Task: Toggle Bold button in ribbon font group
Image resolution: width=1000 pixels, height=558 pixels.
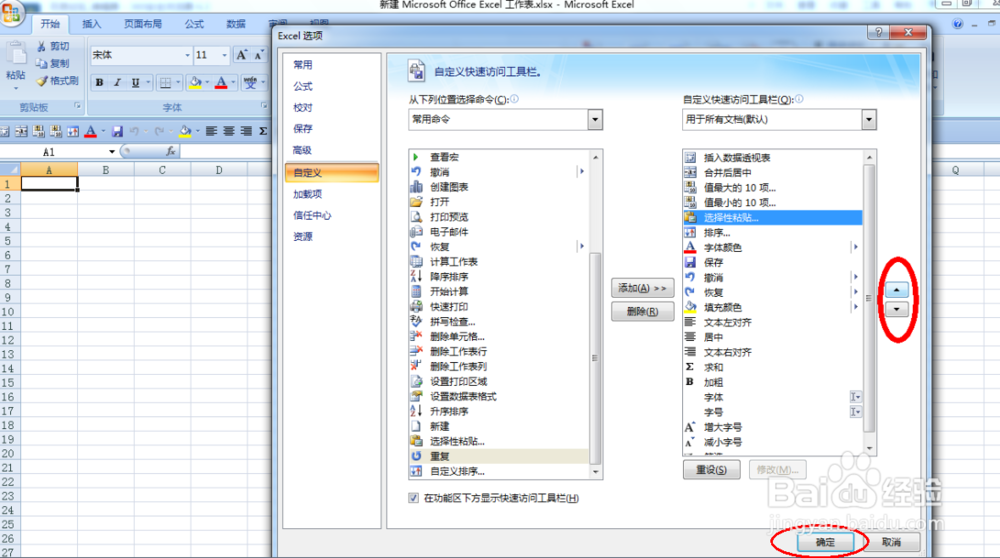Action: (x=99, y=82)
